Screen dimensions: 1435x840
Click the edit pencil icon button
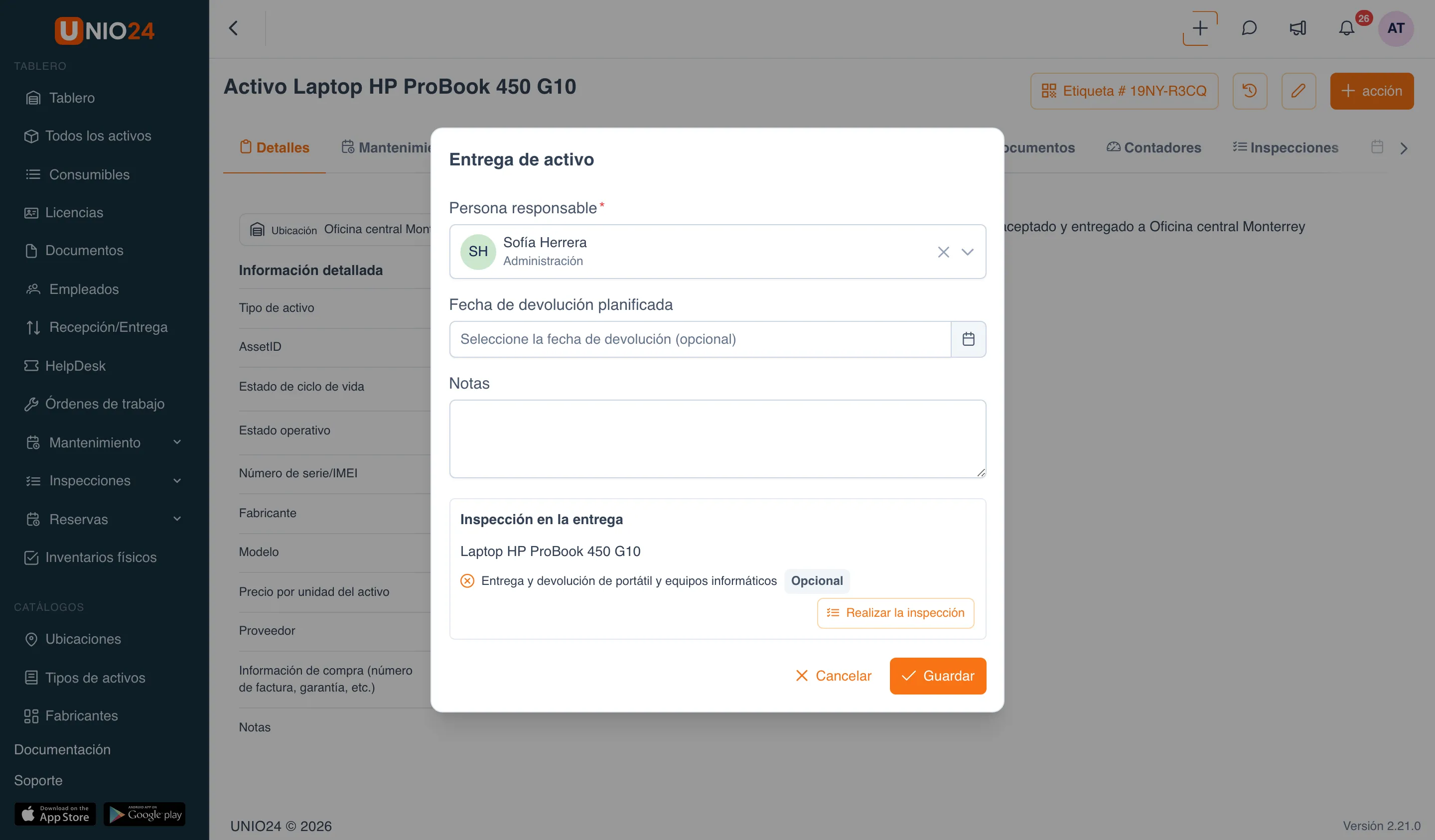click(1298, 91)
